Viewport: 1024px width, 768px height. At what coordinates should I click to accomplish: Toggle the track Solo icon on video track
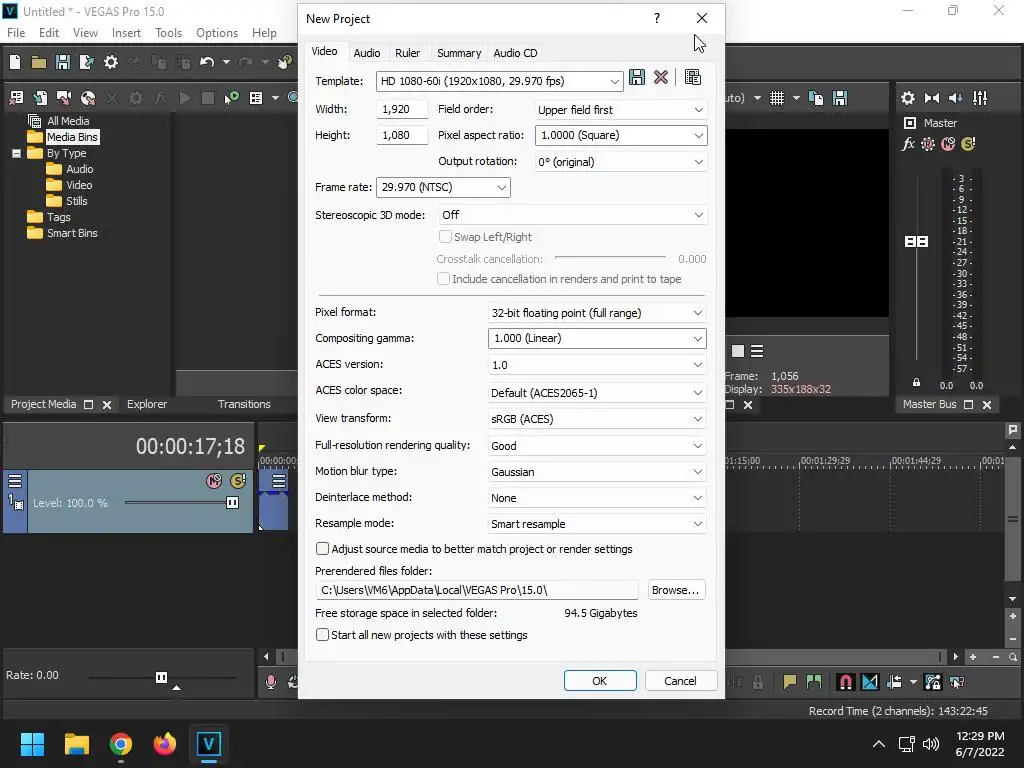tap(238, 481)
